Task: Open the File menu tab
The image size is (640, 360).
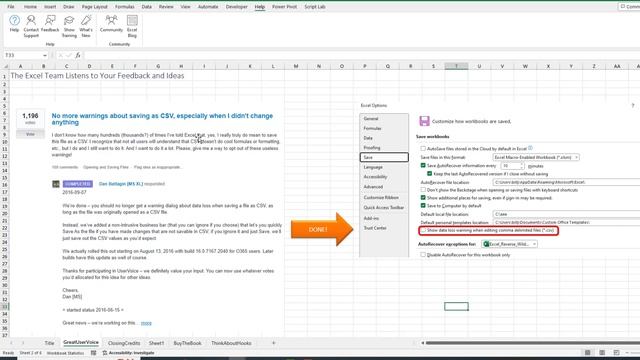Action: click(x=11, y=7)
